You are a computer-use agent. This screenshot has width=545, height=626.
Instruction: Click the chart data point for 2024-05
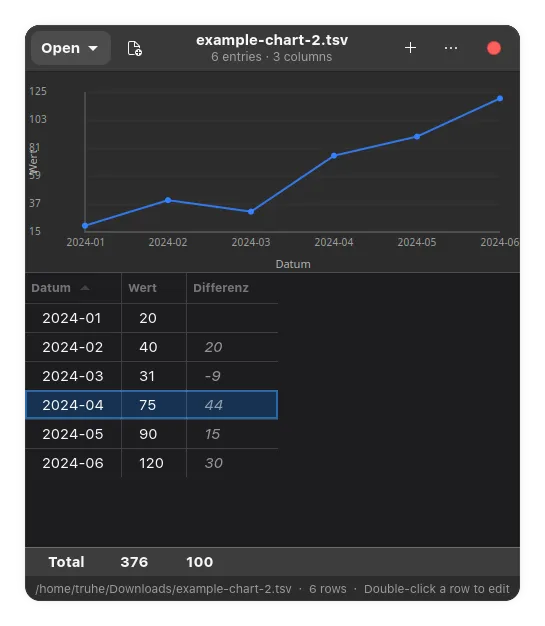tap(417, 137)
